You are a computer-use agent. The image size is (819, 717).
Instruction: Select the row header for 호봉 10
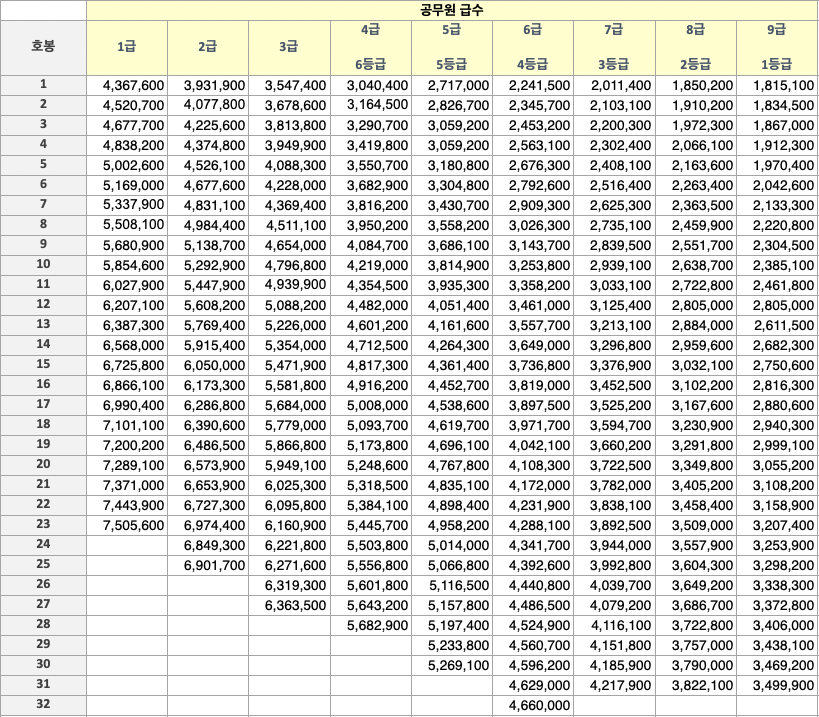pos(43,265)
